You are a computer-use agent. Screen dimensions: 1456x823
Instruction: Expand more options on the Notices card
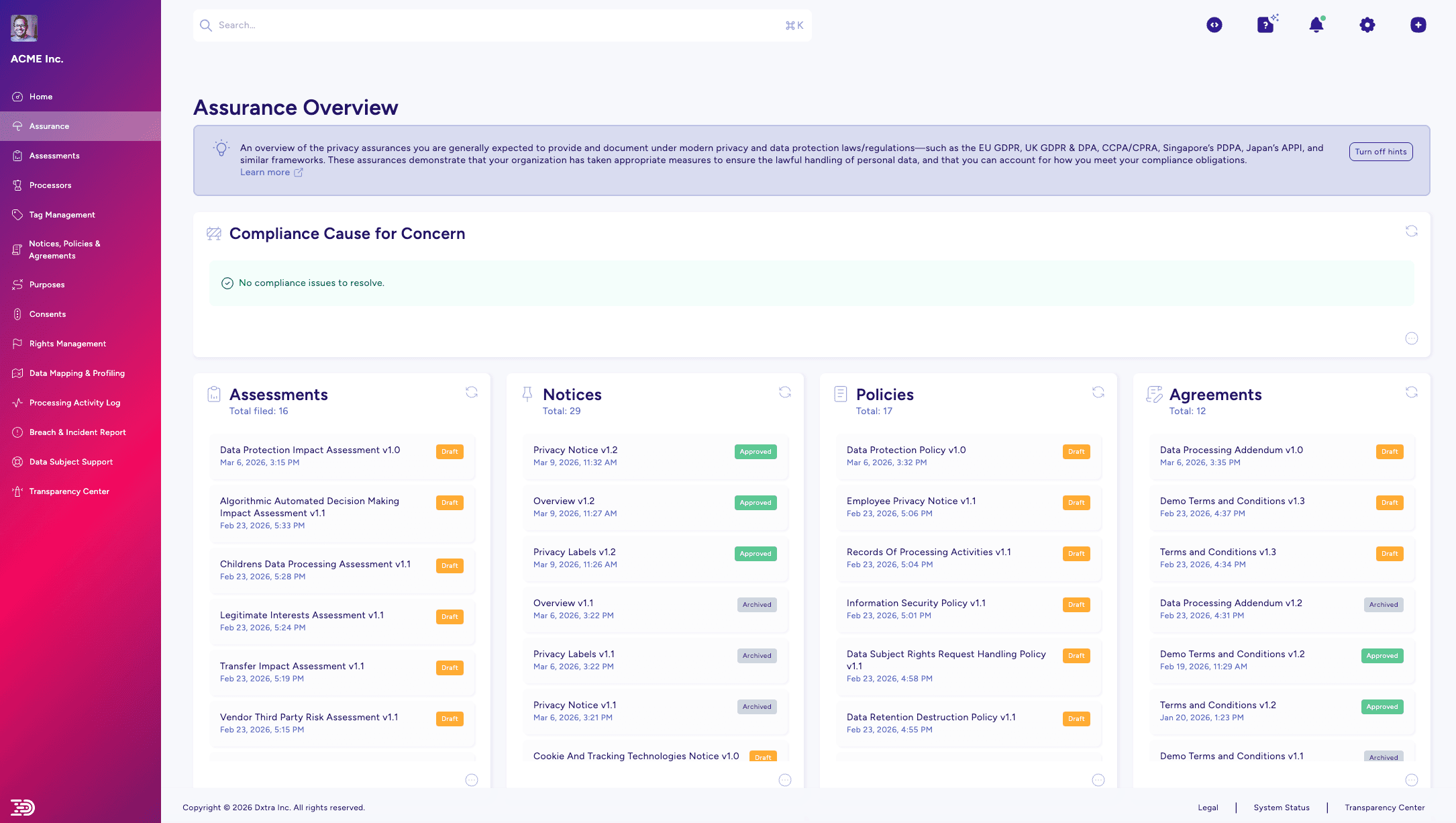[785, 780]
